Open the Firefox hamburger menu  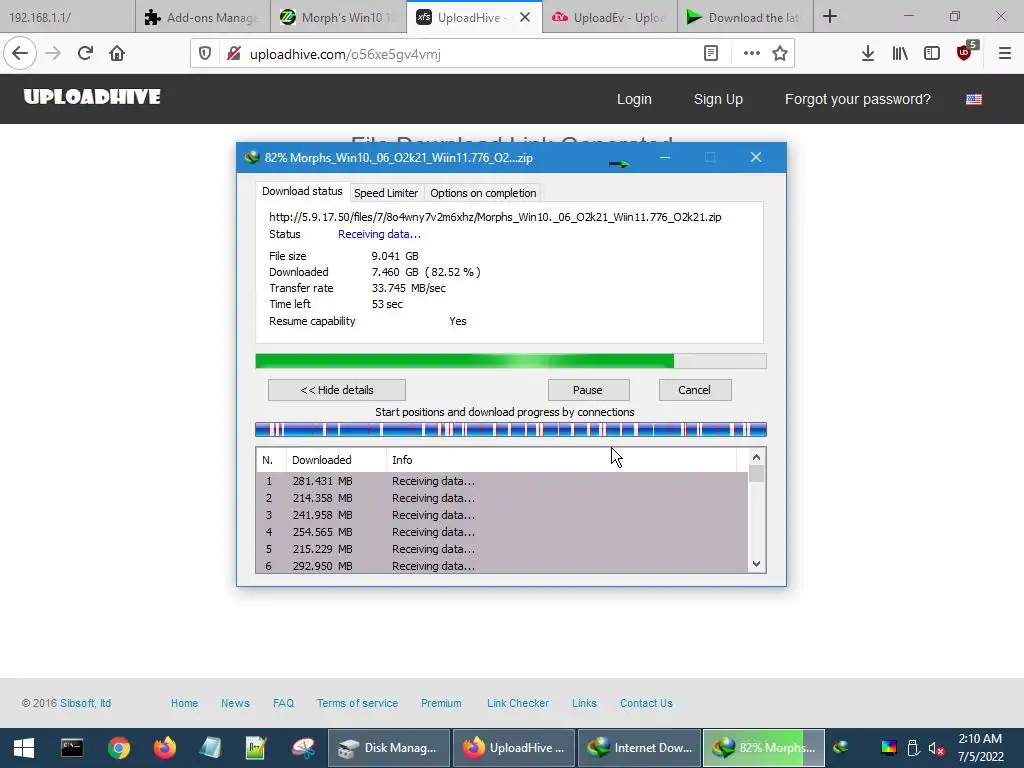tap(1005, 54)
